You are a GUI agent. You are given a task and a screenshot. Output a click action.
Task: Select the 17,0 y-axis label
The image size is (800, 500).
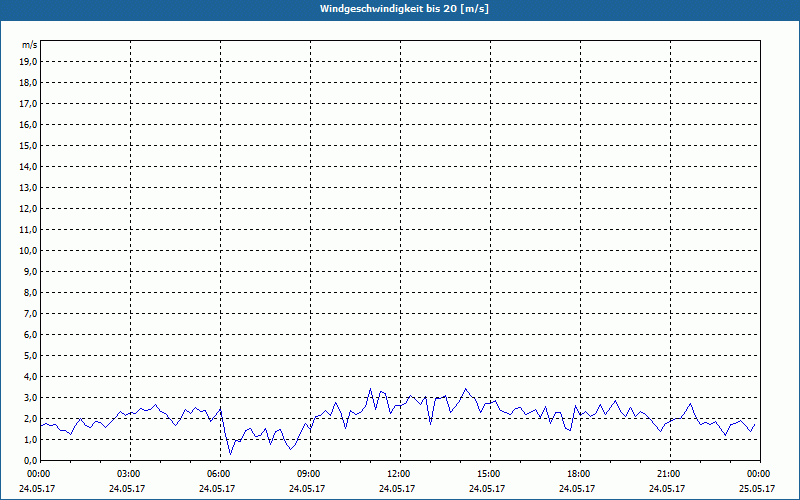[x=29, y=103]
